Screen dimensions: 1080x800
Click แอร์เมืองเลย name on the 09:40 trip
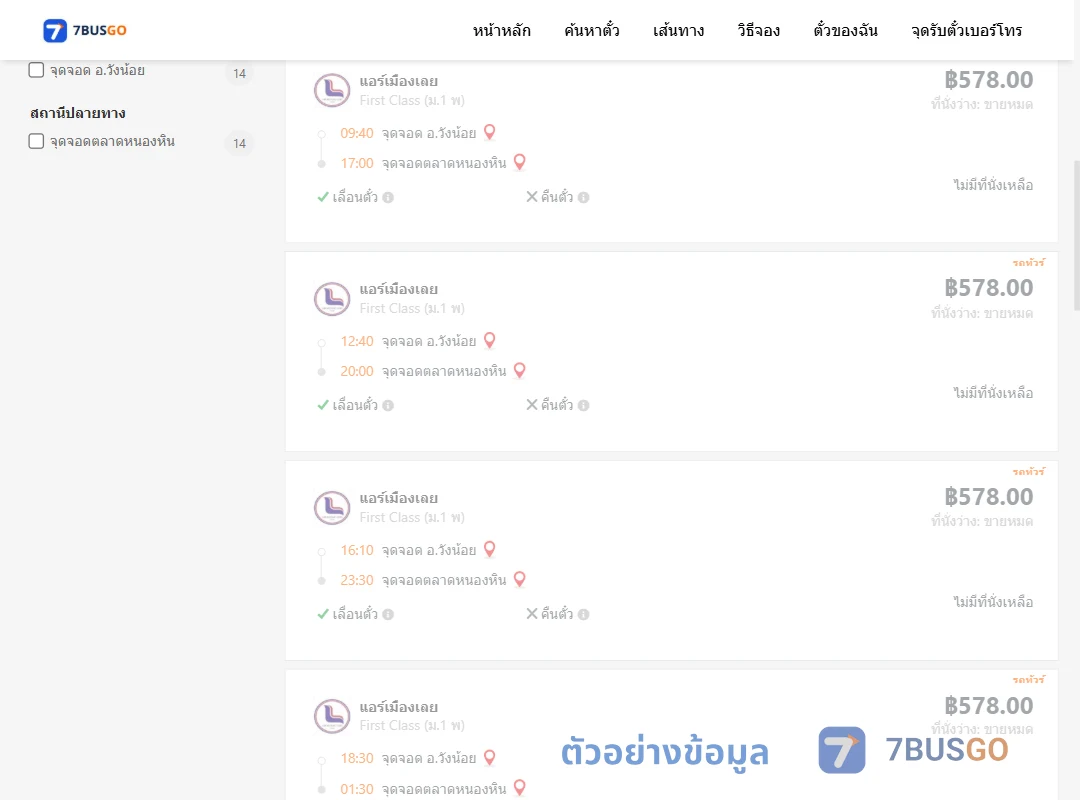point(399,81)
